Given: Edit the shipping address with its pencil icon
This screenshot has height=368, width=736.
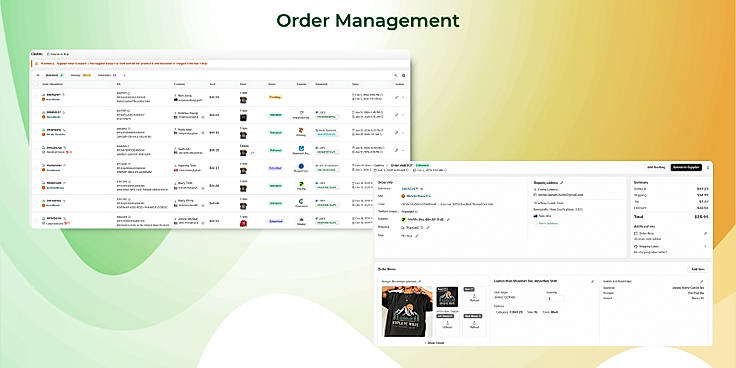Looking at the screenshot, I should pyautogui.click(x=562, y=182).
